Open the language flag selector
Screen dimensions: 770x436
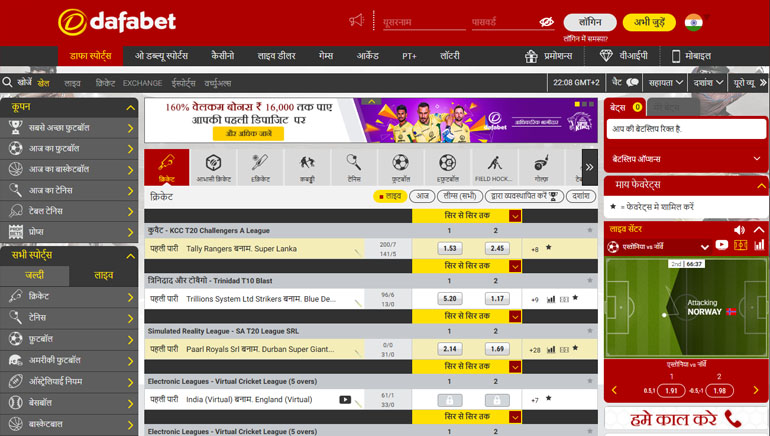[693, 22]
